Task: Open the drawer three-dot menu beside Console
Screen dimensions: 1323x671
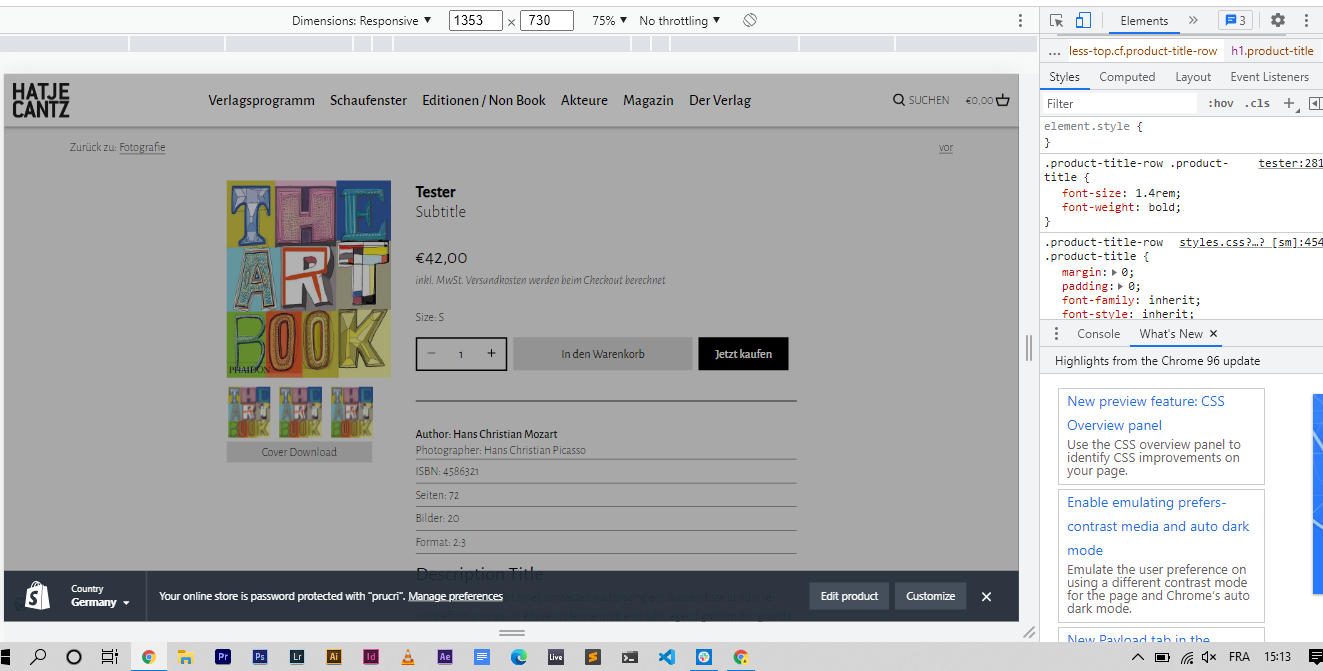Action: [x=1056, y=334]
